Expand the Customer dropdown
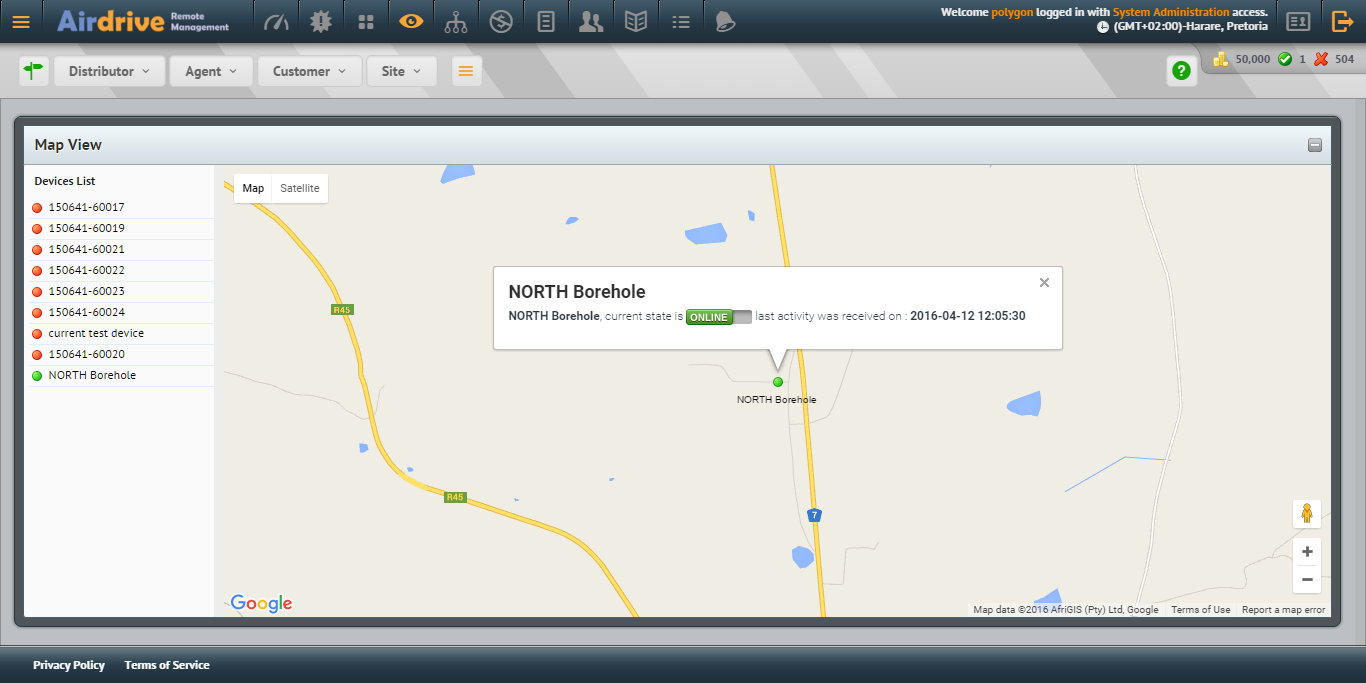The width and height of the screenshot is (1366, 683). coord(310,71)
